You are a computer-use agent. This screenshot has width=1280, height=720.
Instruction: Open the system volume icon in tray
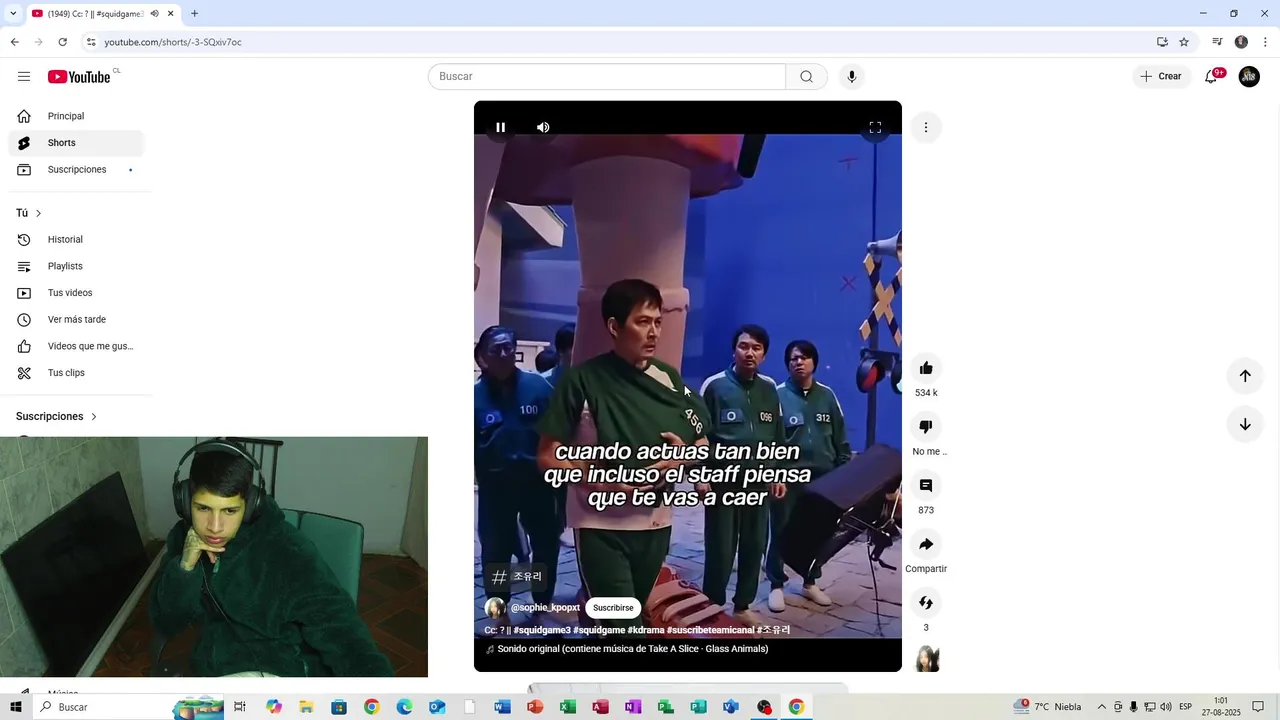1166,707
